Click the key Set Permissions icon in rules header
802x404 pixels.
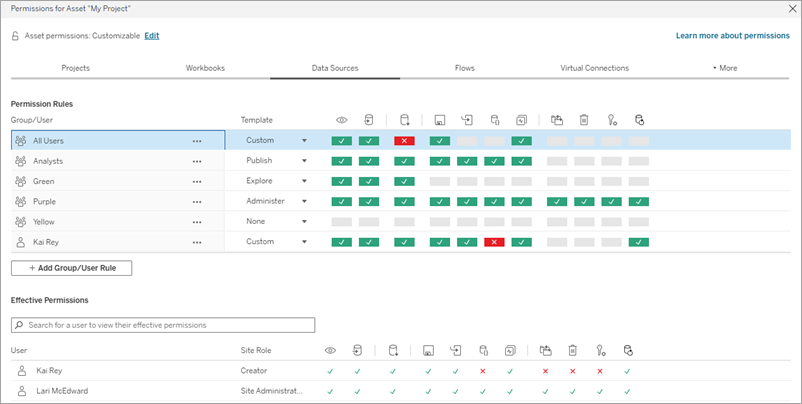pyautogui.click(x=611, y=120)
